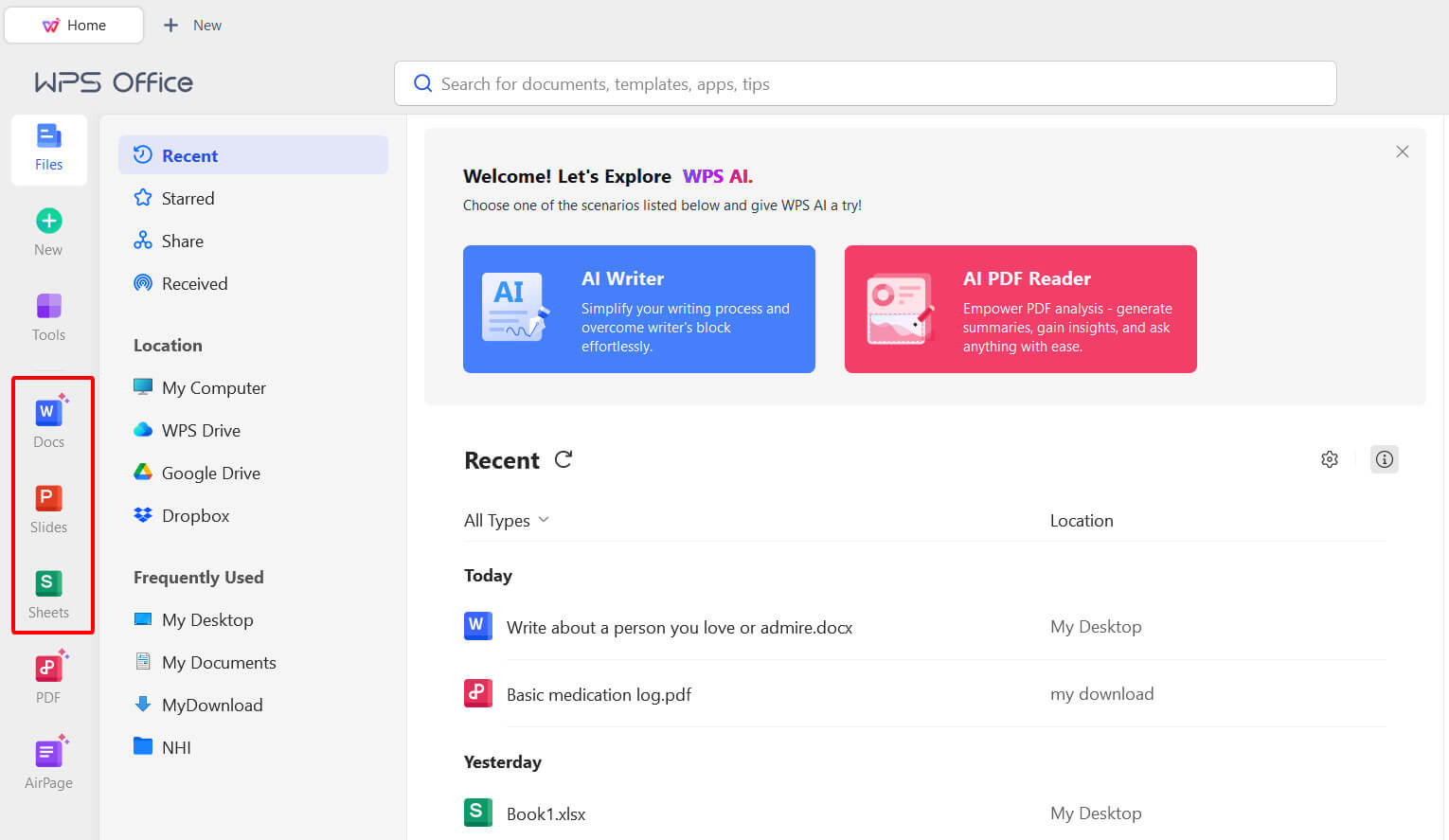Click the Word icon of admire.docx
Image resolution: width=1449 pixels, height=840 pixels.
pyautogui.click(x=477, y=626)
